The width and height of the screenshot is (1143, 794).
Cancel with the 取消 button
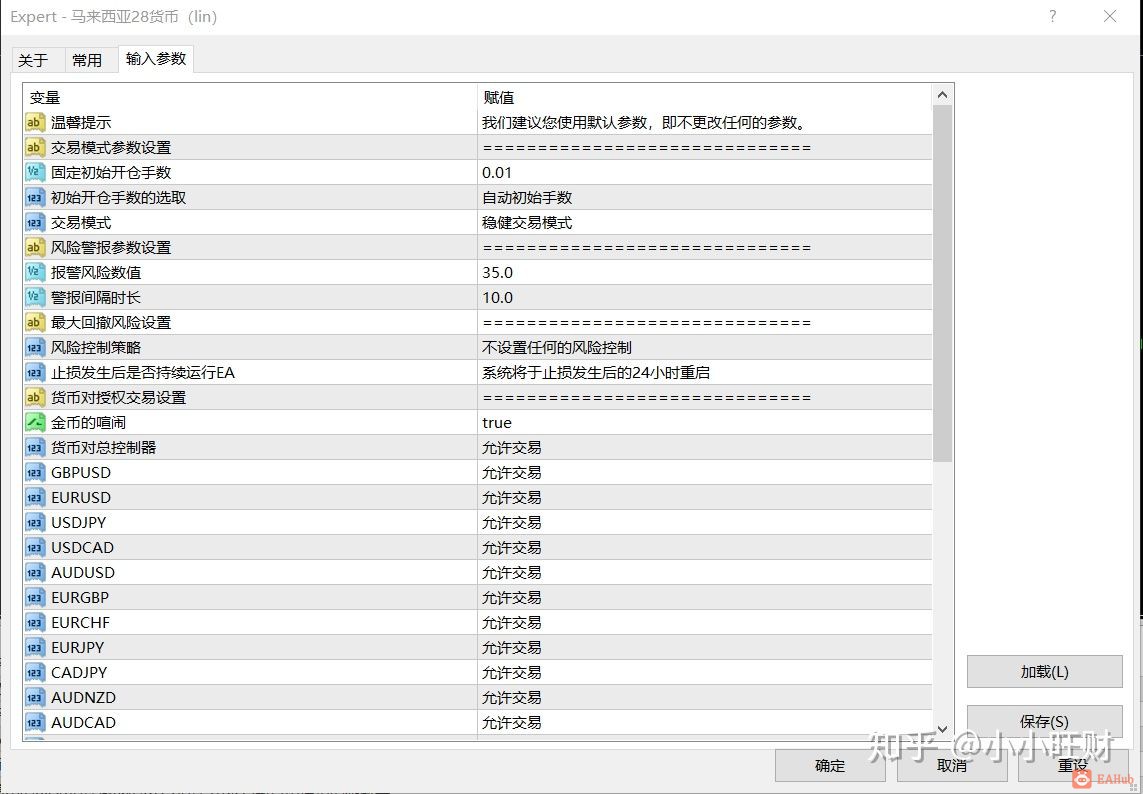coord(952,765)
